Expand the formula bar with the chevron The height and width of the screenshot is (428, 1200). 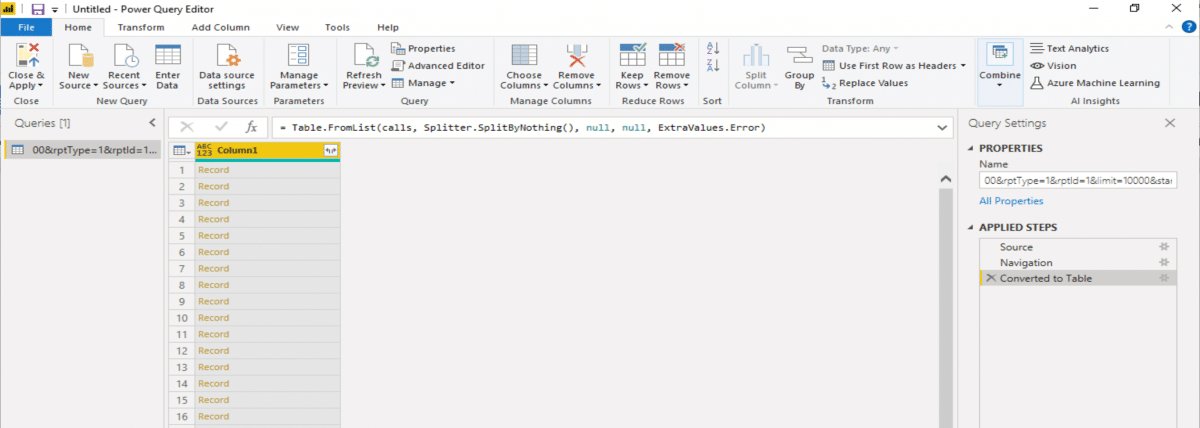943,128
